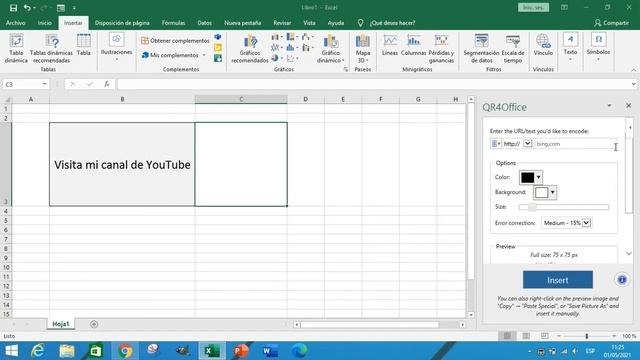Click the URL text field in QR4Office
The height and width of the screenshot is (360, 640).
pyautogui.click(x=575, y=144)
